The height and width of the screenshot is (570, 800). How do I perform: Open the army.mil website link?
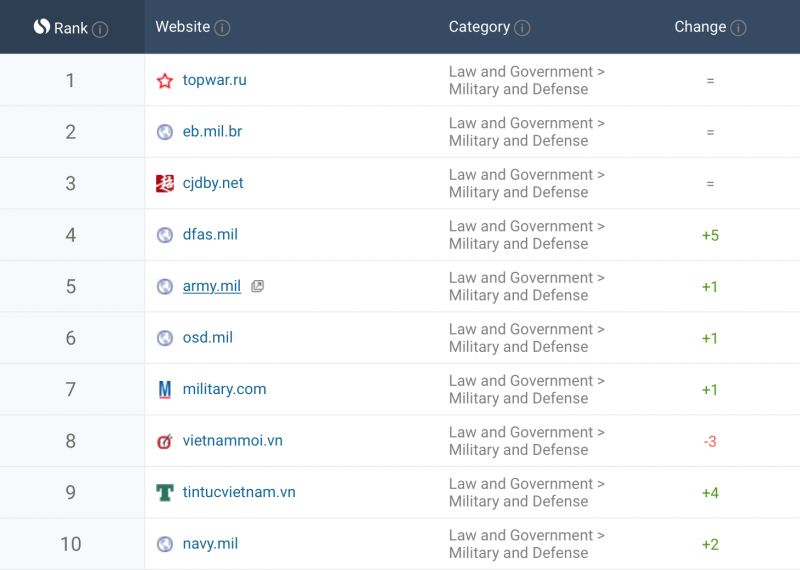(212, 286)
